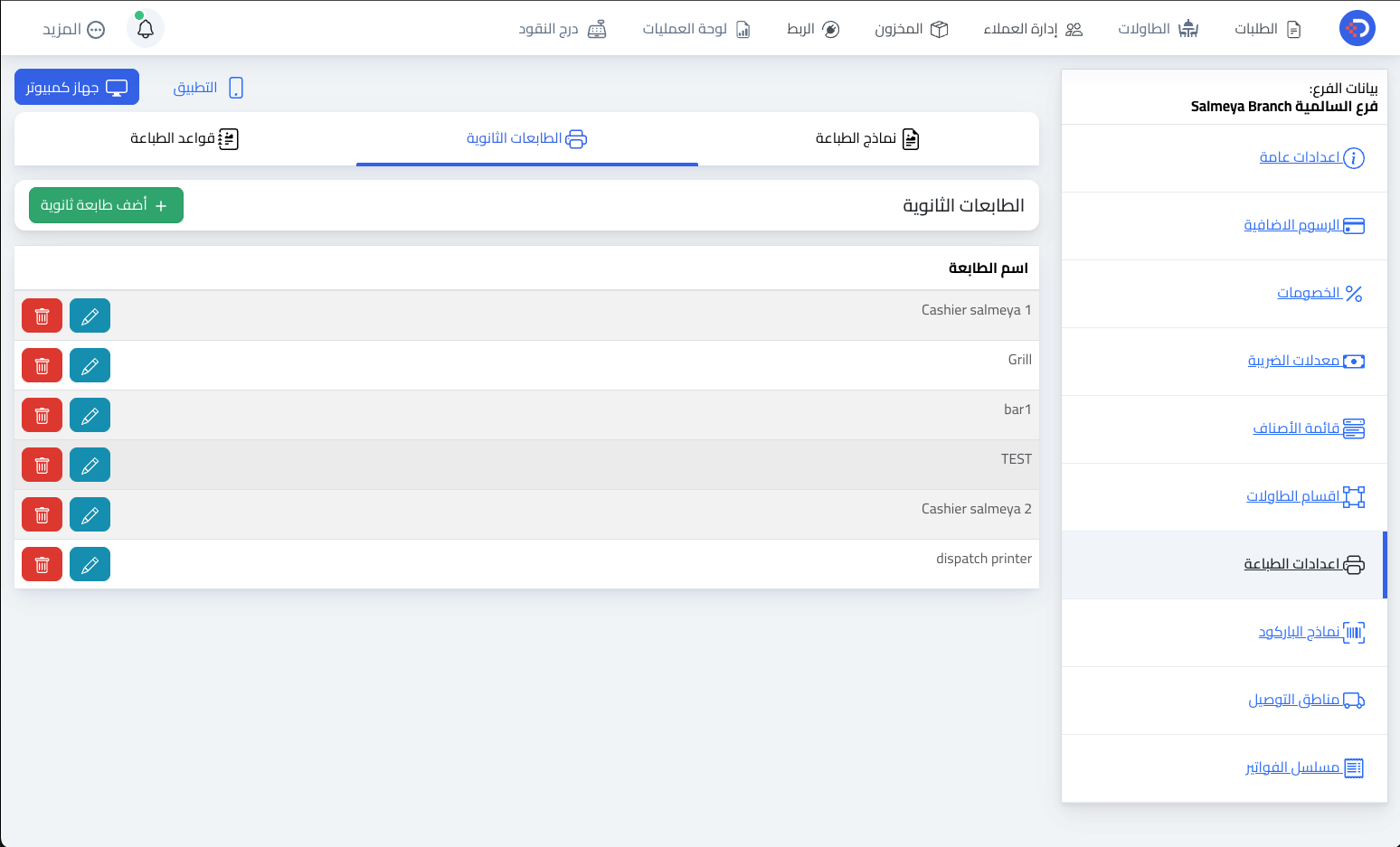Open المخزون from the top menu
The image size is (1400, 847).
(911, 29)
